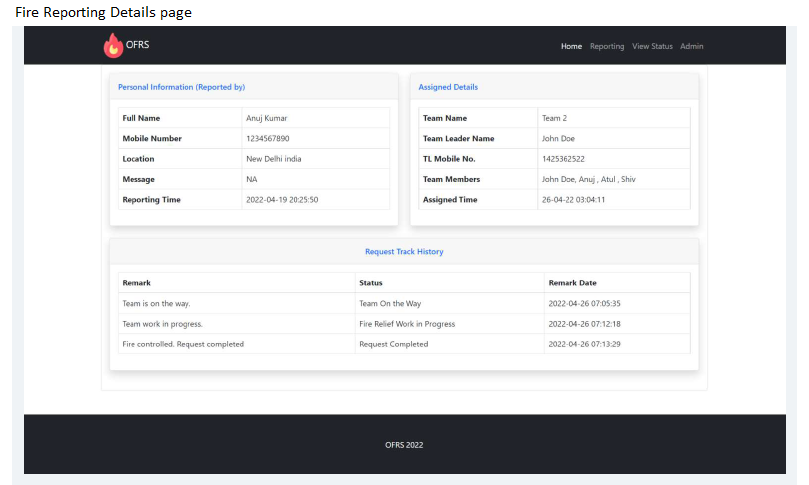Screen dimensions: 809x485
Task: Select the Personal Information (Reported by) heading
Action: 182,87
